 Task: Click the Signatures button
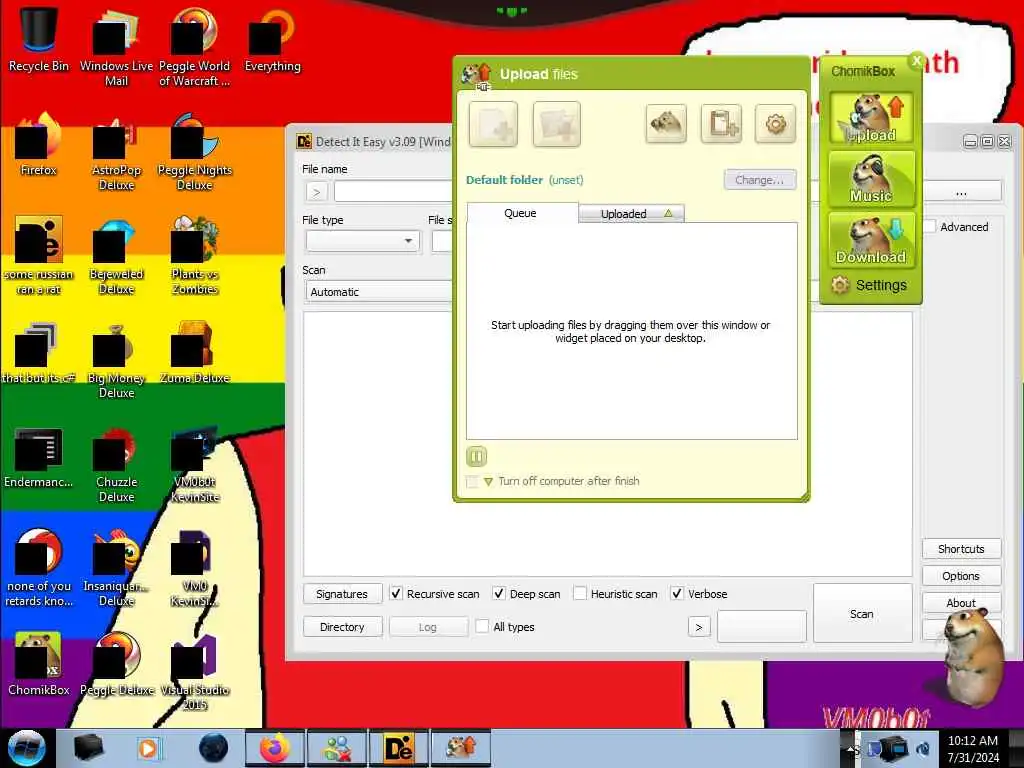tap(342, 594)
